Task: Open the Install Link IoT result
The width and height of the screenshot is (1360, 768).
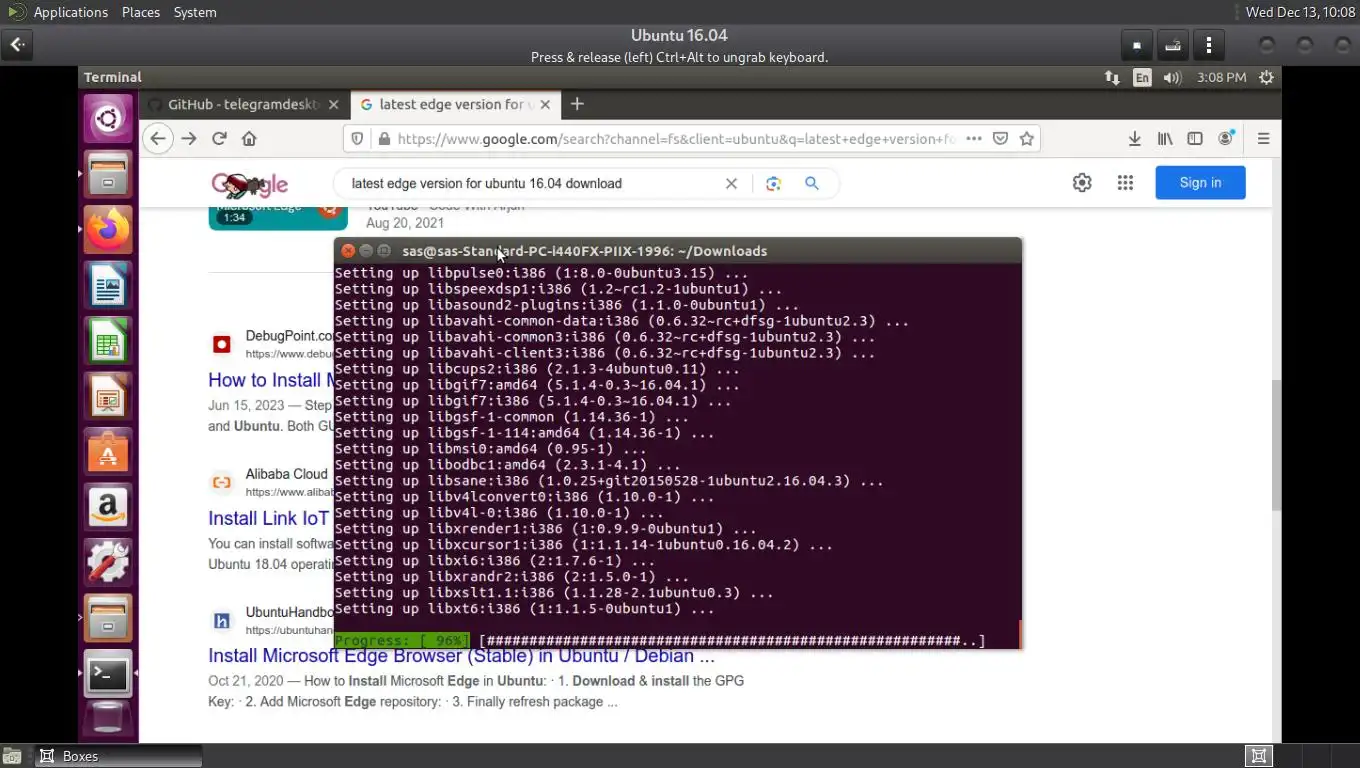Action: tap(269, 518)
